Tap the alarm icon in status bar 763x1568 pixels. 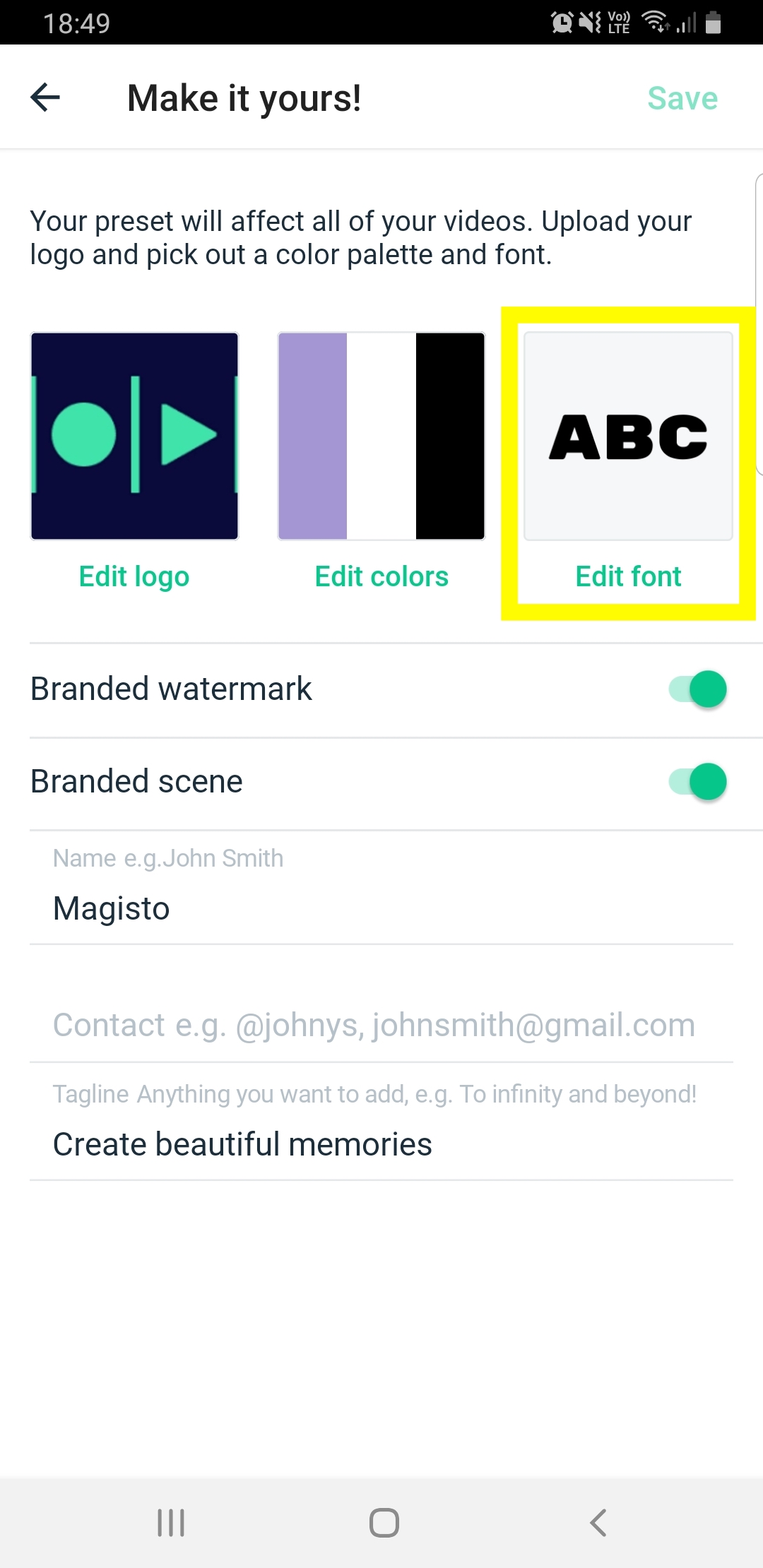point(562,23)
